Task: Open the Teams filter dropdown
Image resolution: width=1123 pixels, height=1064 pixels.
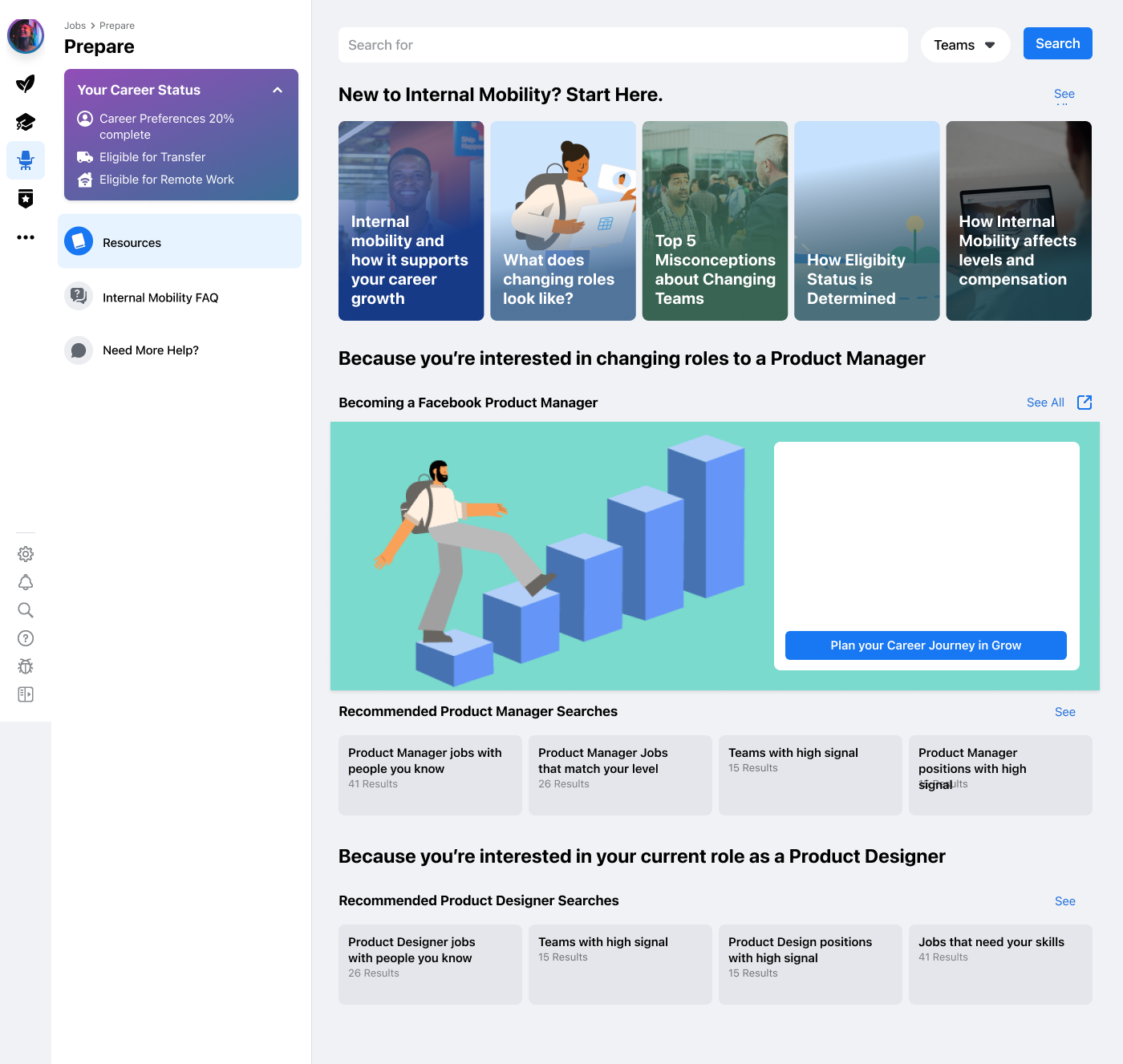Action: click(x=965, y=45)
